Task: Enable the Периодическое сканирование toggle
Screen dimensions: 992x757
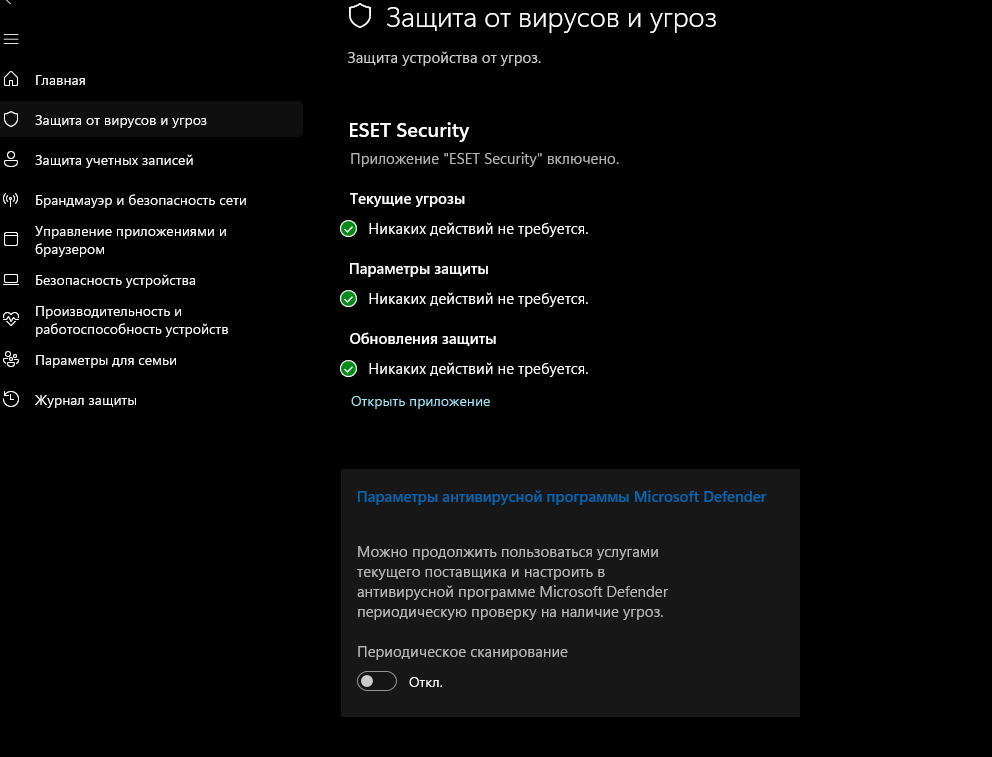Action: 377,682
